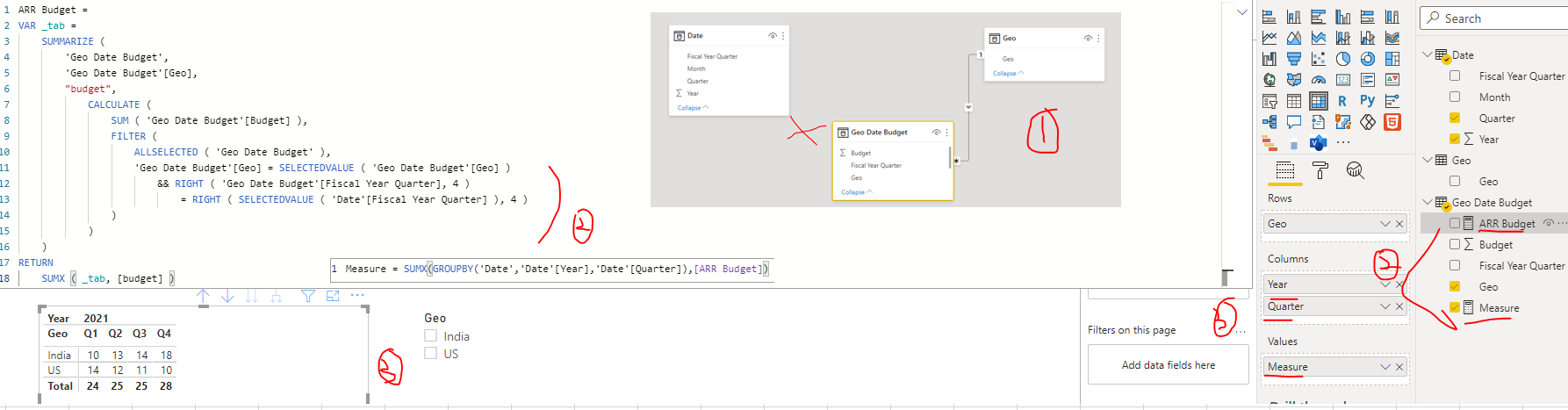This screenshot has height=410, width=1568.
Task: Collapse the Geo Date Budget table
Action: click(x=1428, y=202)
